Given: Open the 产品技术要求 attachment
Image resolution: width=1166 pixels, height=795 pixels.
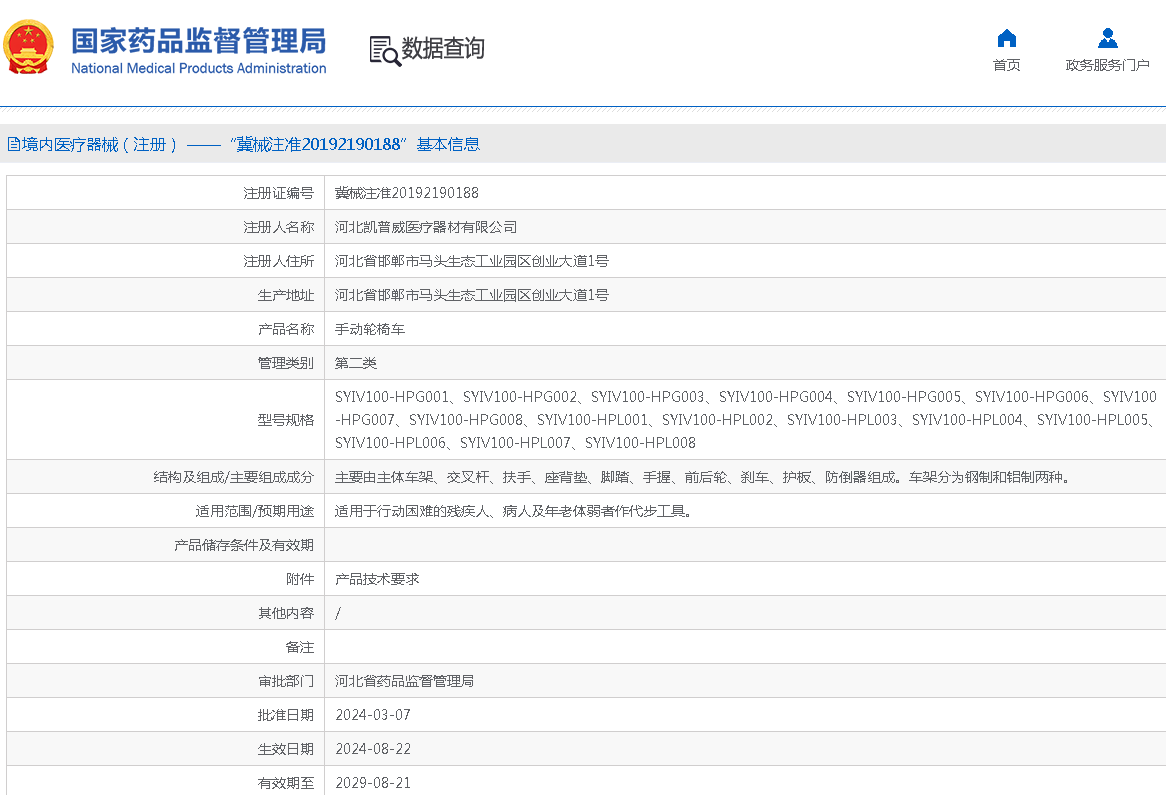Looking at the screenshot, I should (377, 579).
